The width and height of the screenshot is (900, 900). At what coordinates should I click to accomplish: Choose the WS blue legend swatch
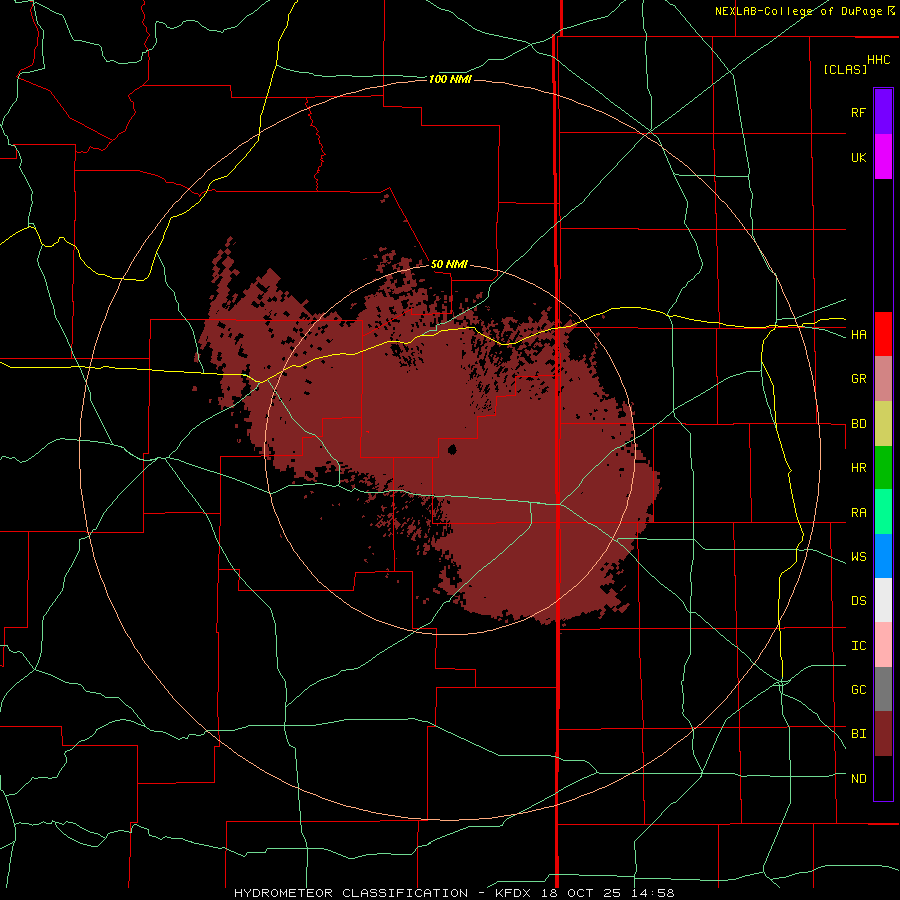click(883, 556)
